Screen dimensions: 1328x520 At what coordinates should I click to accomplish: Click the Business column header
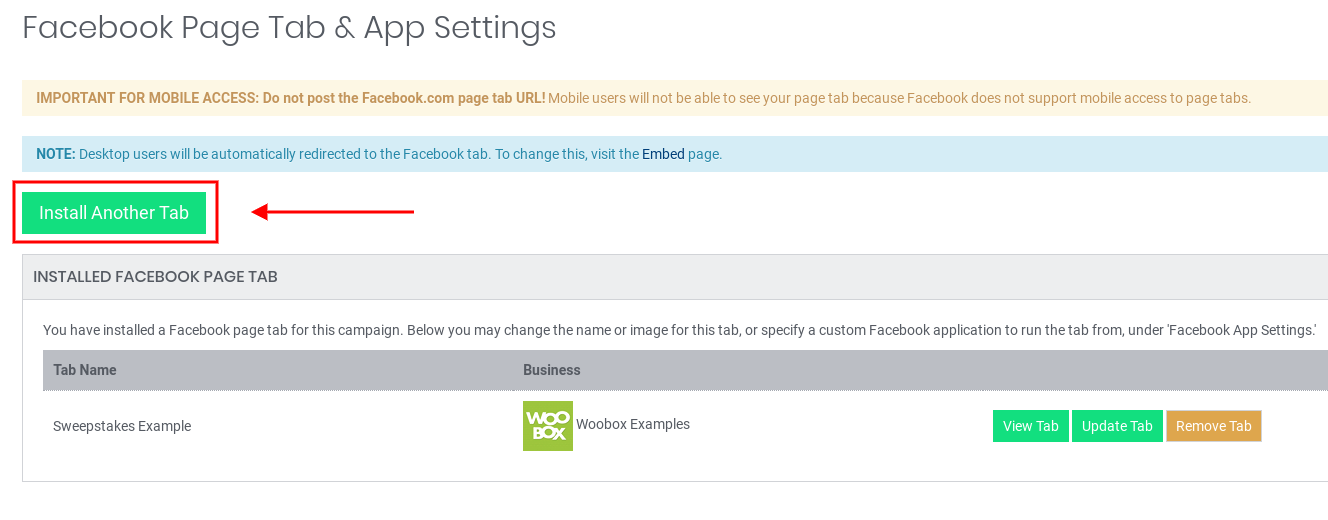552,370
